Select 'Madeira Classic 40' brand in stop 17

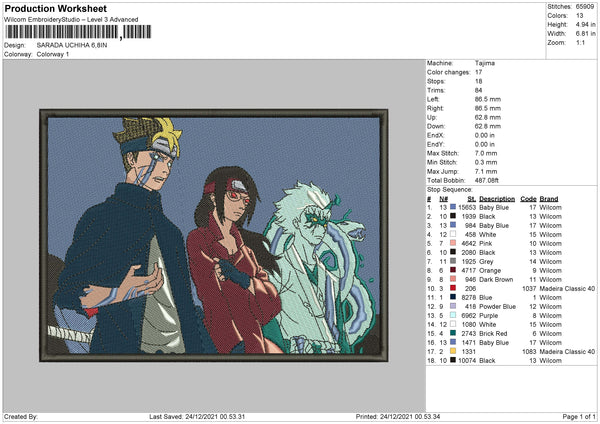click(x=567, y=351)
